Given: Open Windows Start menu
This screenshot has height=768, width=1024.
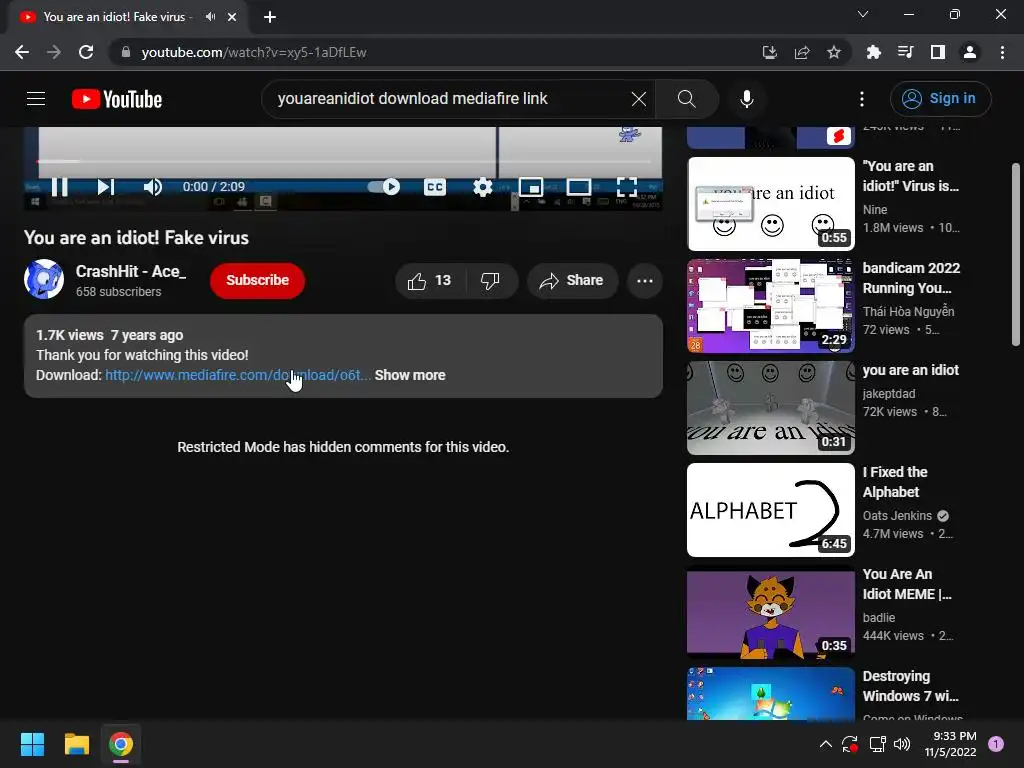Looking at the screenshot, I should click(32, 744).
